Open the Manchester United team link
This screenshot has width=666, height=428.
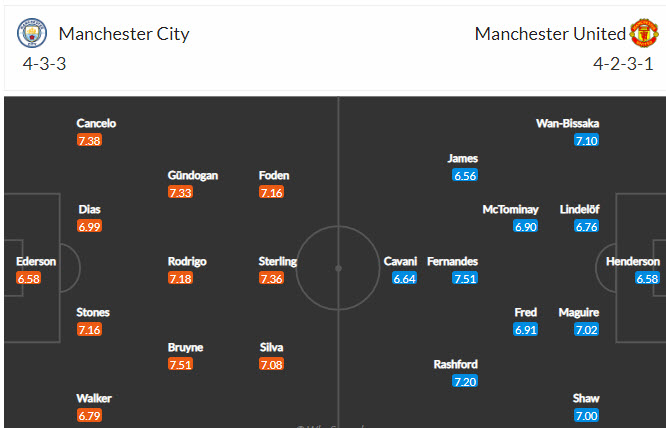(x=550, y=34)
